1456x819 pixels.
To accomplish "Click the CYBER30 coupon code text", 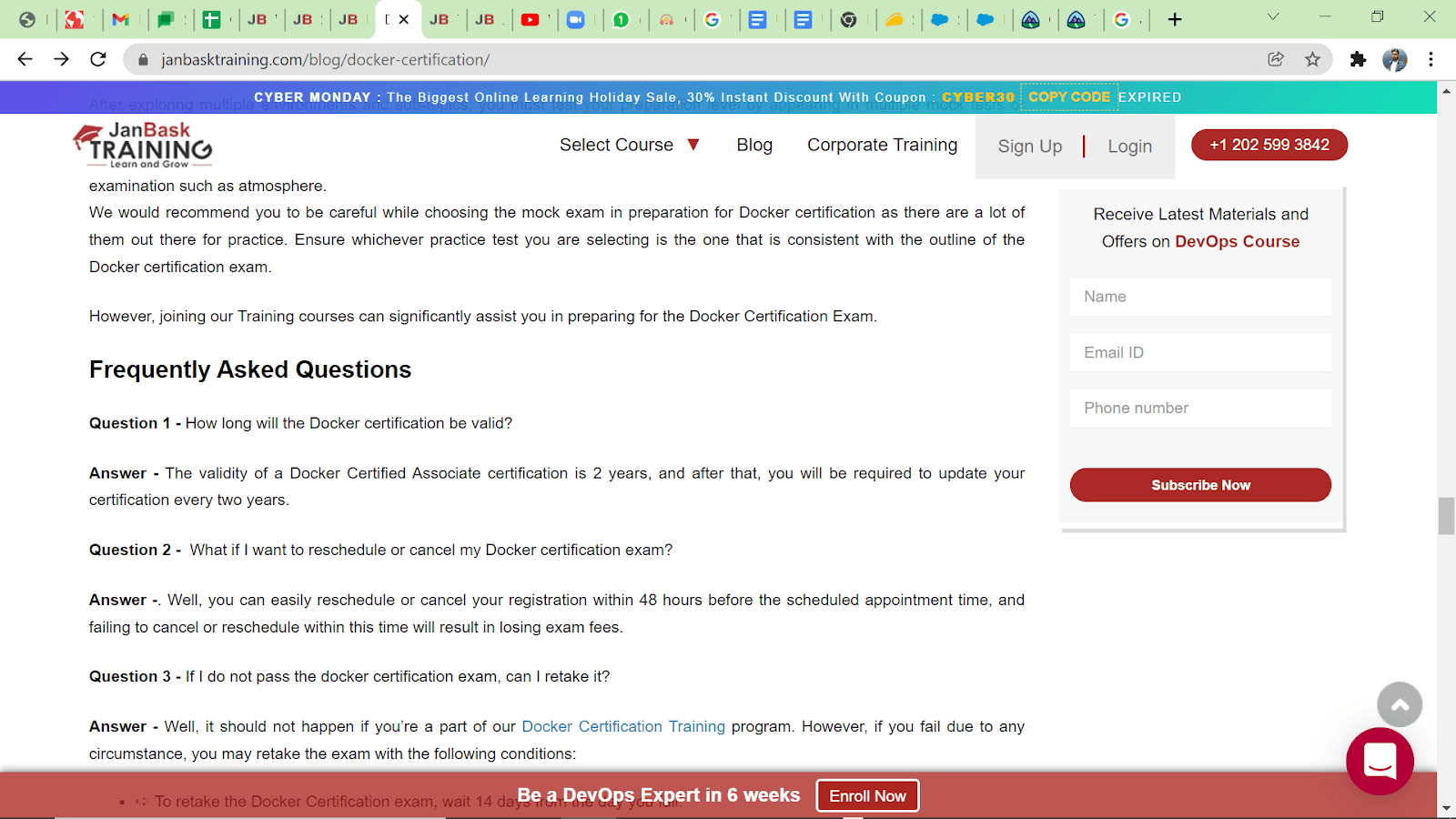I will 977,97.
